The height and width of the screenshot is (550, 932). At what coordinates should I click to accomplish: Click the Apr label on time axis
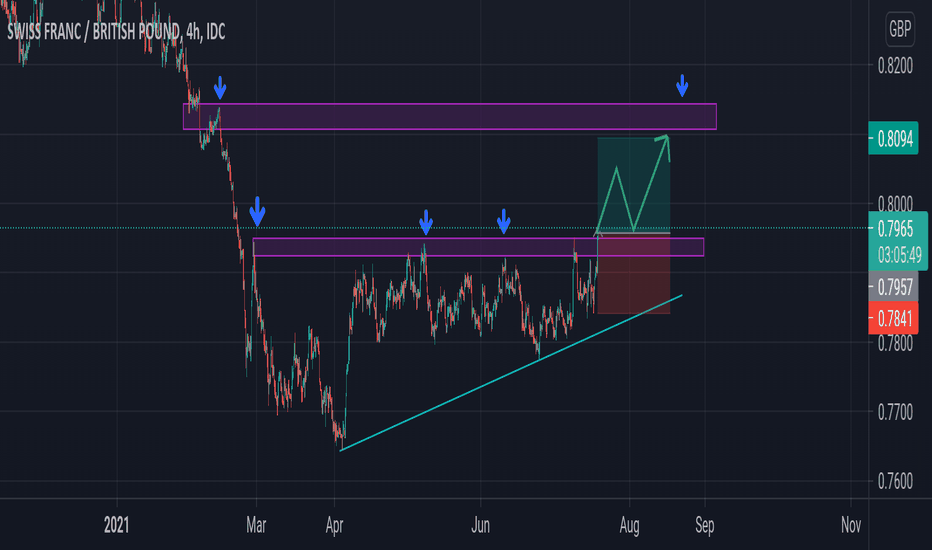coord(335,526)
